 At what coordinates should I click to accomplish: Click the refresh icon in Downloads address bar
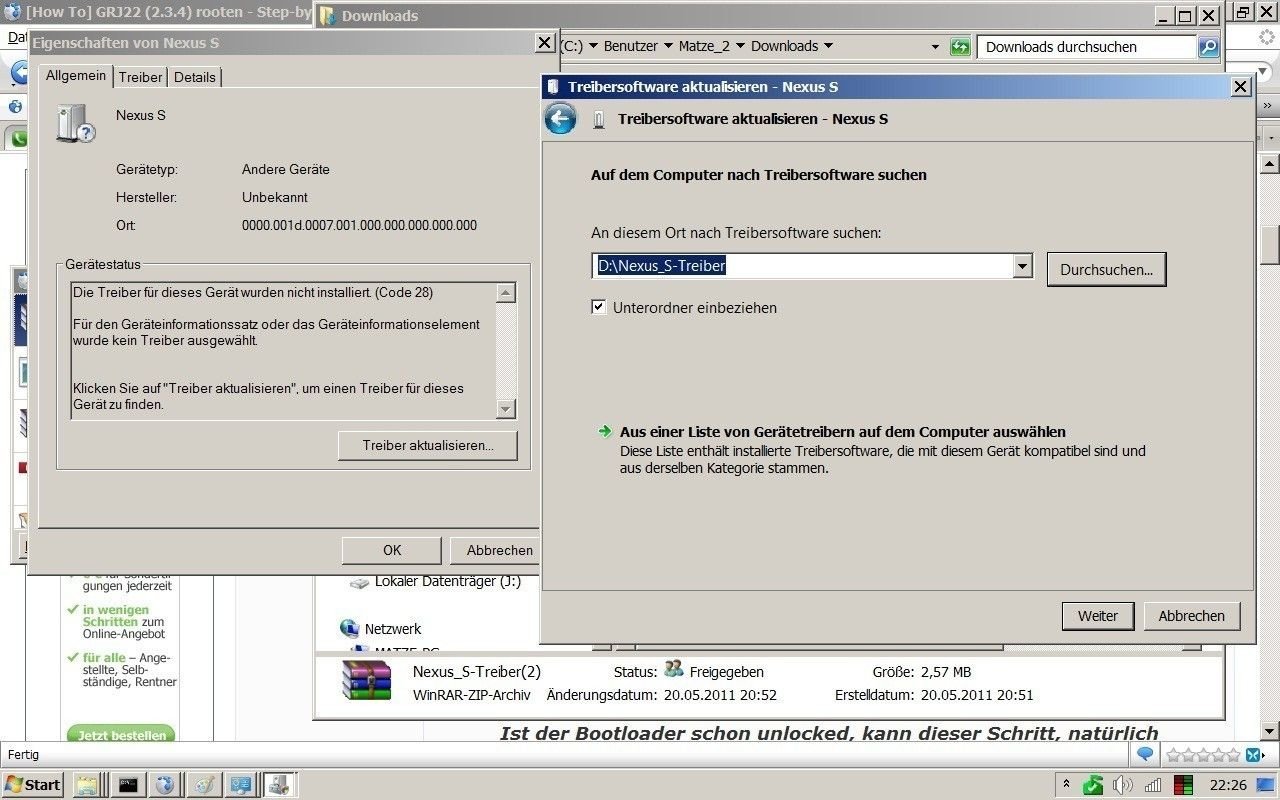click(x=960, y=47)
